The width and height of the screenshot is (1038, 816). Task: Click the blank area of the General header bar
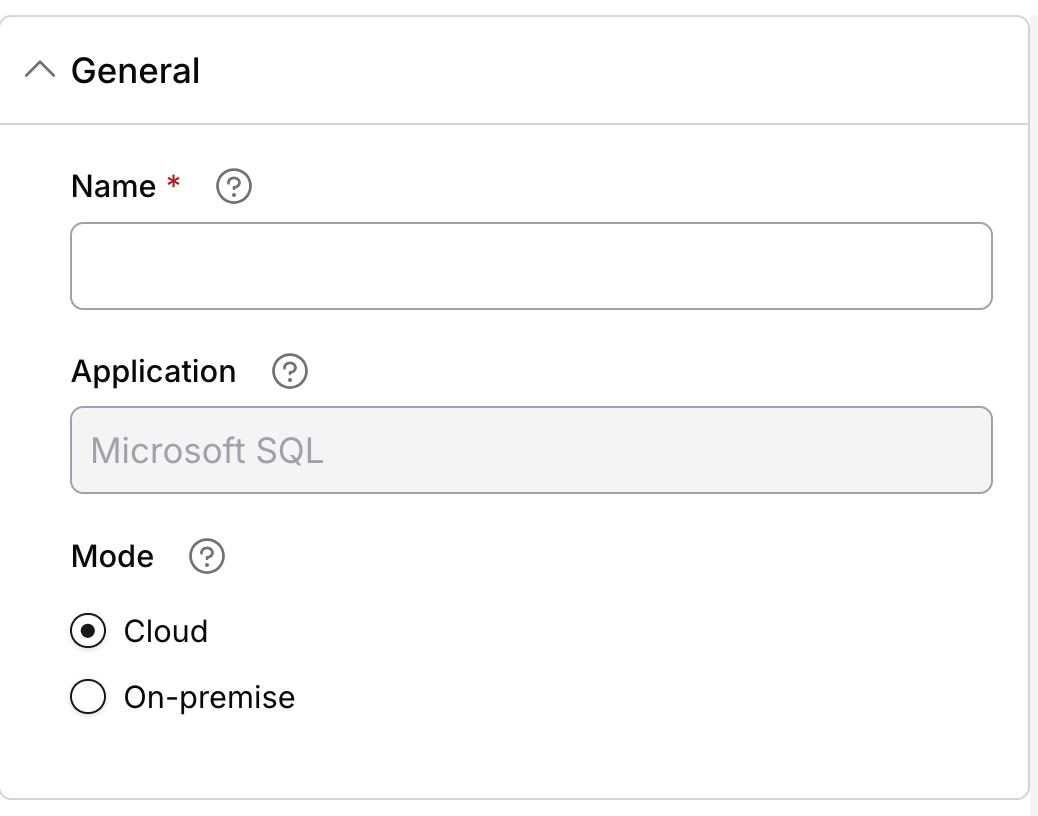click(x=600, y=71)
